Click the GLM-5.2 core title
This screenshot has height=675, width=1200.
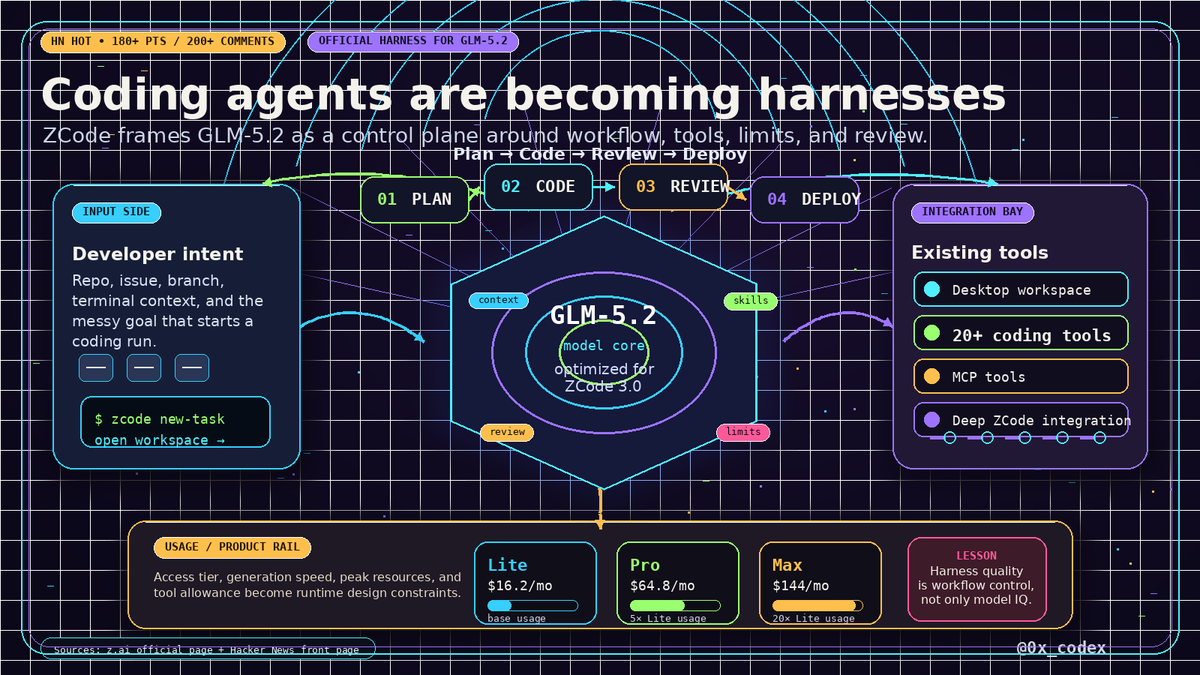pyautogui.click(x=603, y=316)
